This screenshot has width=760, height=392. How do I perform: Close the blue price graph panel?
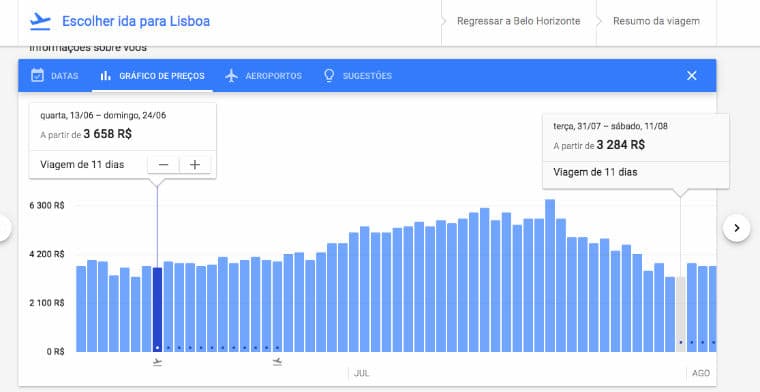(x=692, y=76)
